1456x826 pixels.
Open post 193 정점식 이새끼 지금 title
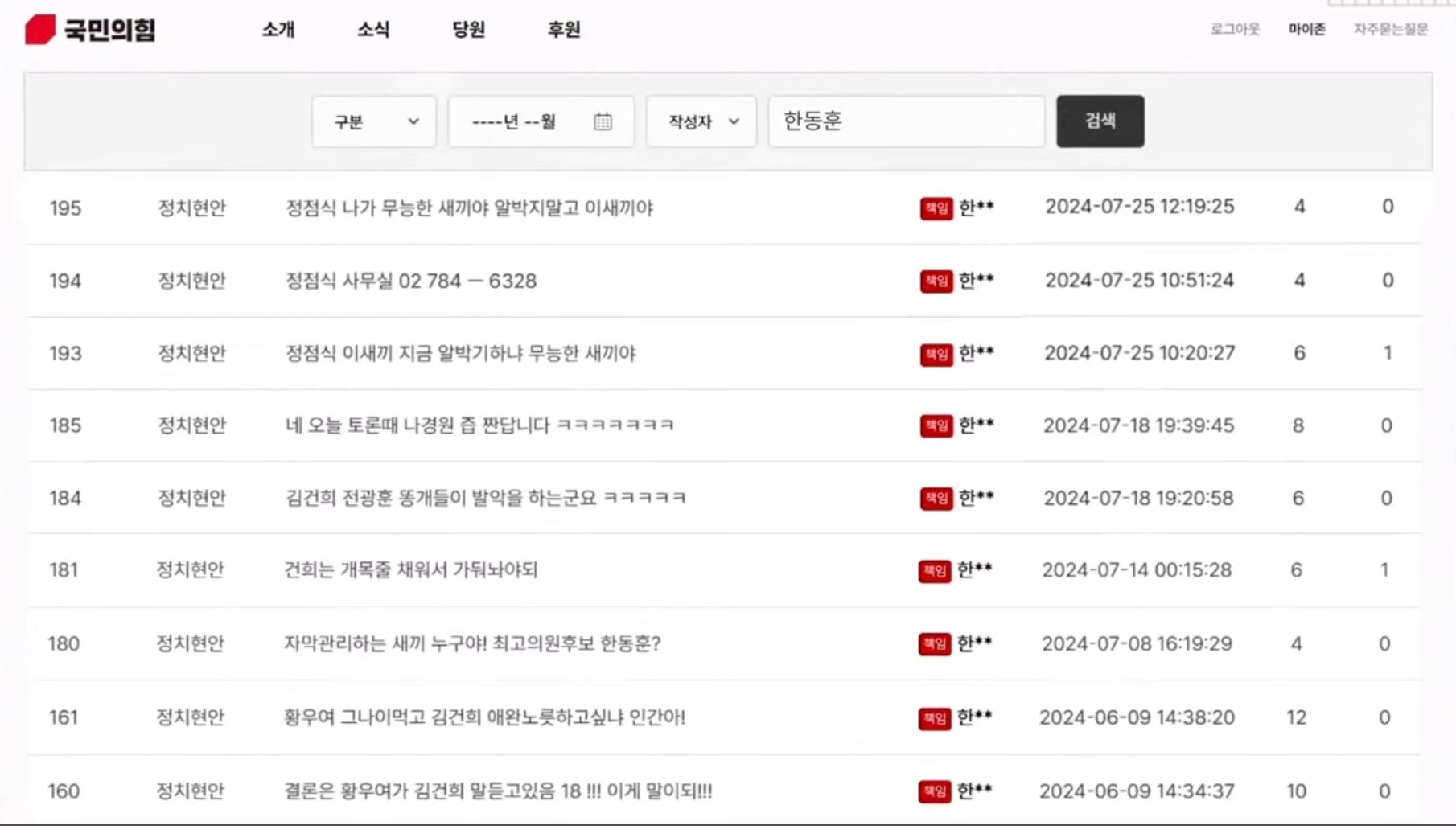click(460, 353)
